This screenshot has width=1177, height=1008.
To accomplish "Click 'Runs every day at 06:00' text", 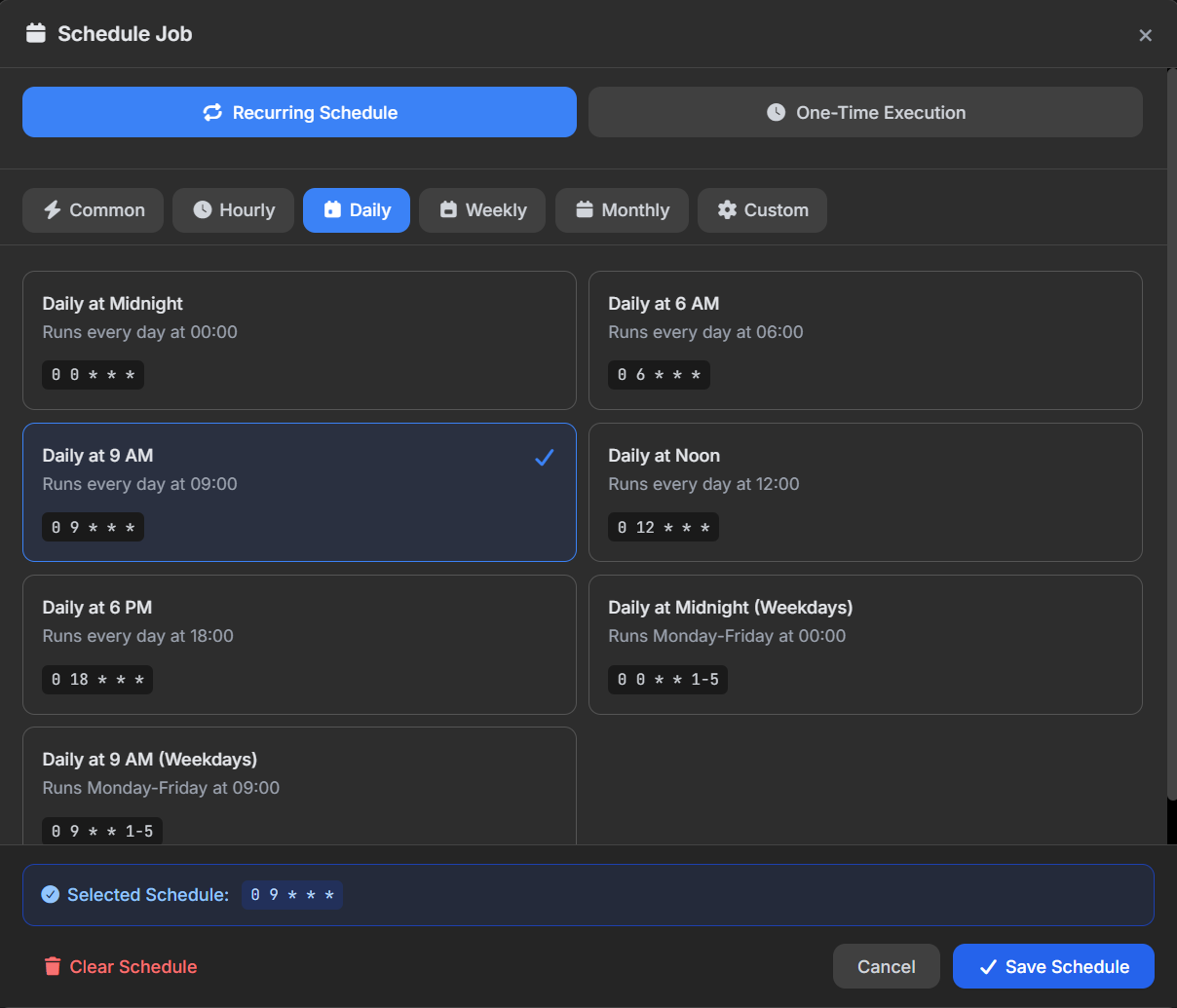I will (x=705, y=332).
